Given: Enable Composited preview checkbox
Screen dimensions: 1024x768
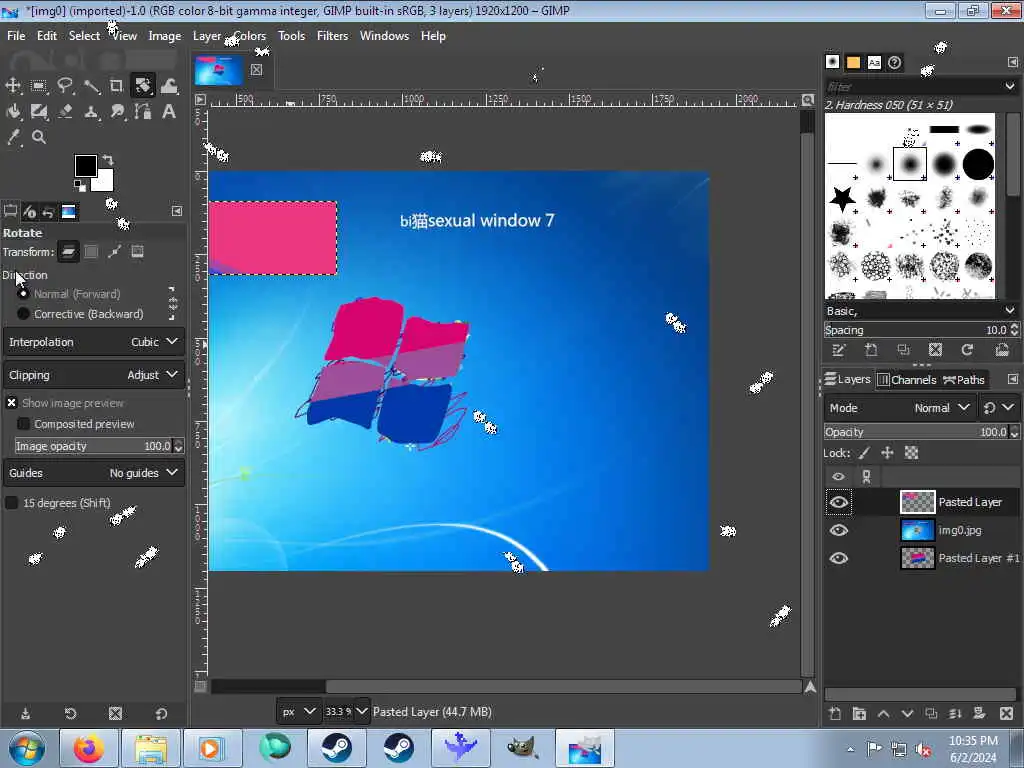Looking at the screenshot, I should 24,424.
